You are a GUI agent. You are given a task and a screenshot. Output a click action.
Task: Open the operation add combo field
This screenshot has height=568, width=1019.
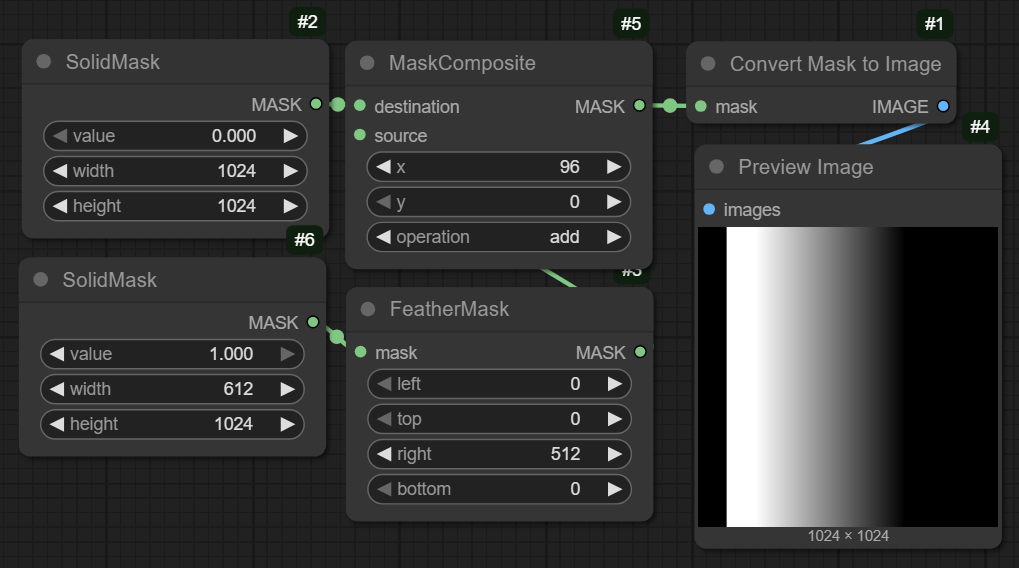click(498, 237)
